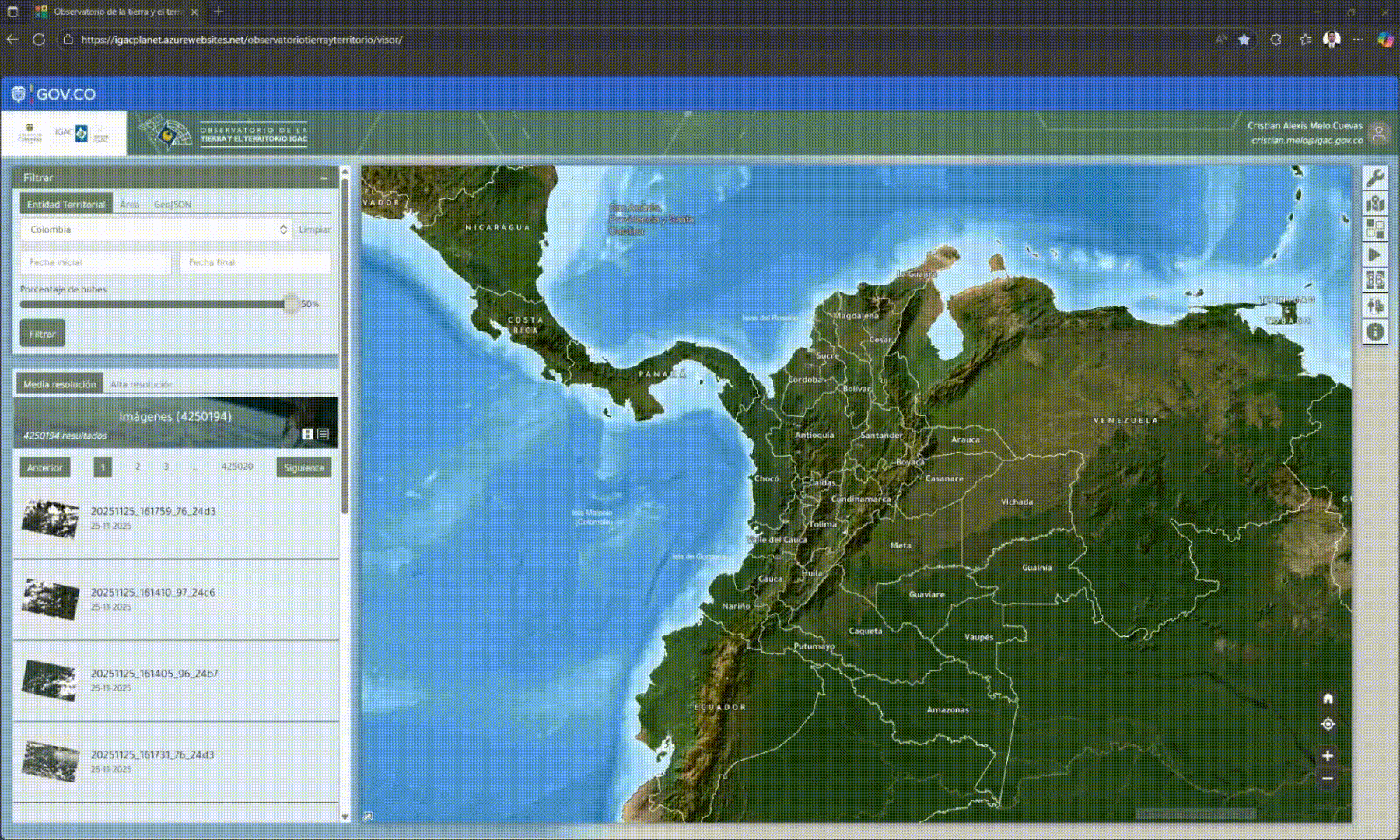The width and height of the screenshot is (1400, 840).
Task: Select the Alta resolución tab
Action: pyautogui.click(x=142, y=384)
